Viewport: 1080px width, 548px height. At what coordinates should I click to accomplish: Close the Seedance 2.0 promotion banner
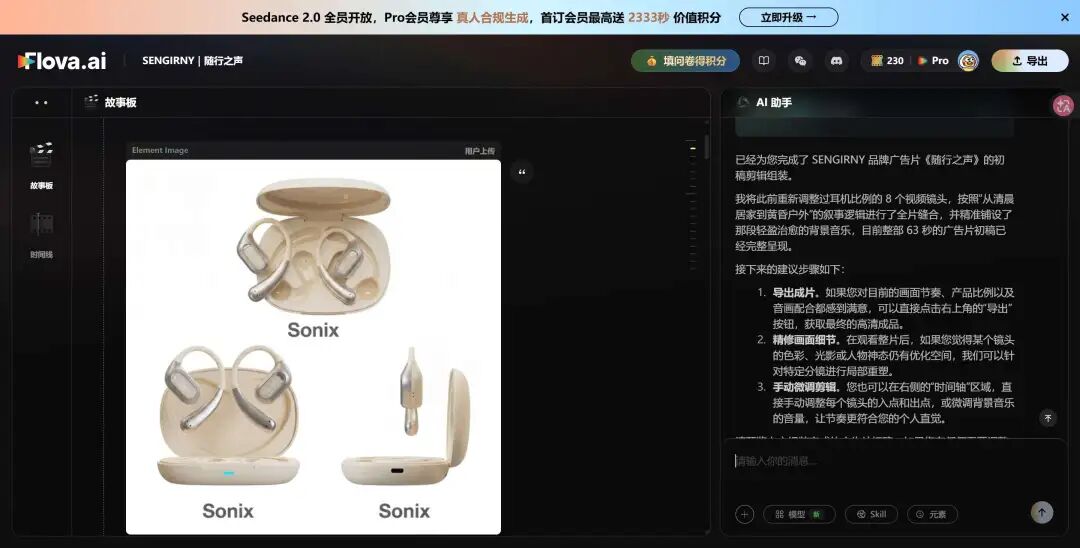(1065, 17)
